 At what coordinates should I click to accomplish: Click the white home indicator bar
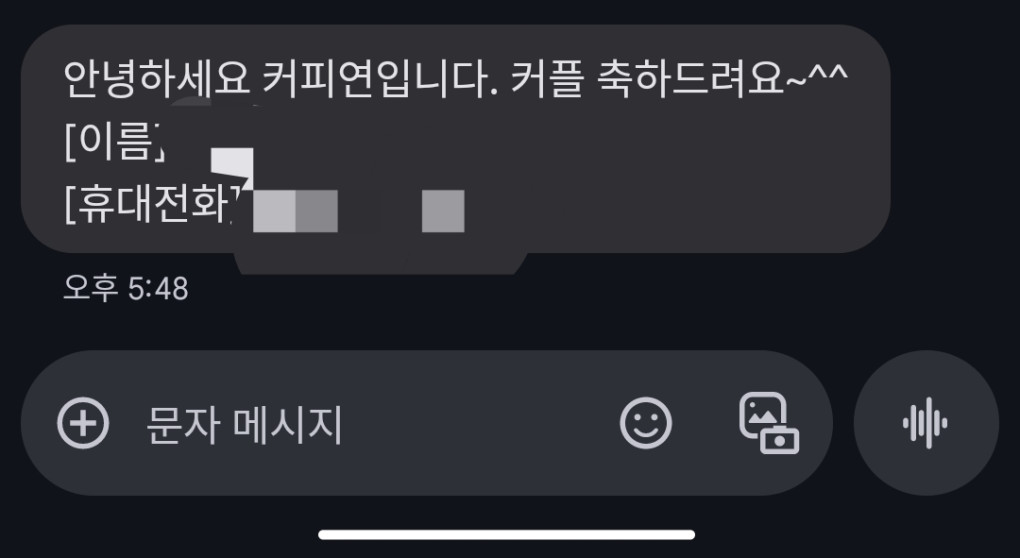tap(507, 535)
